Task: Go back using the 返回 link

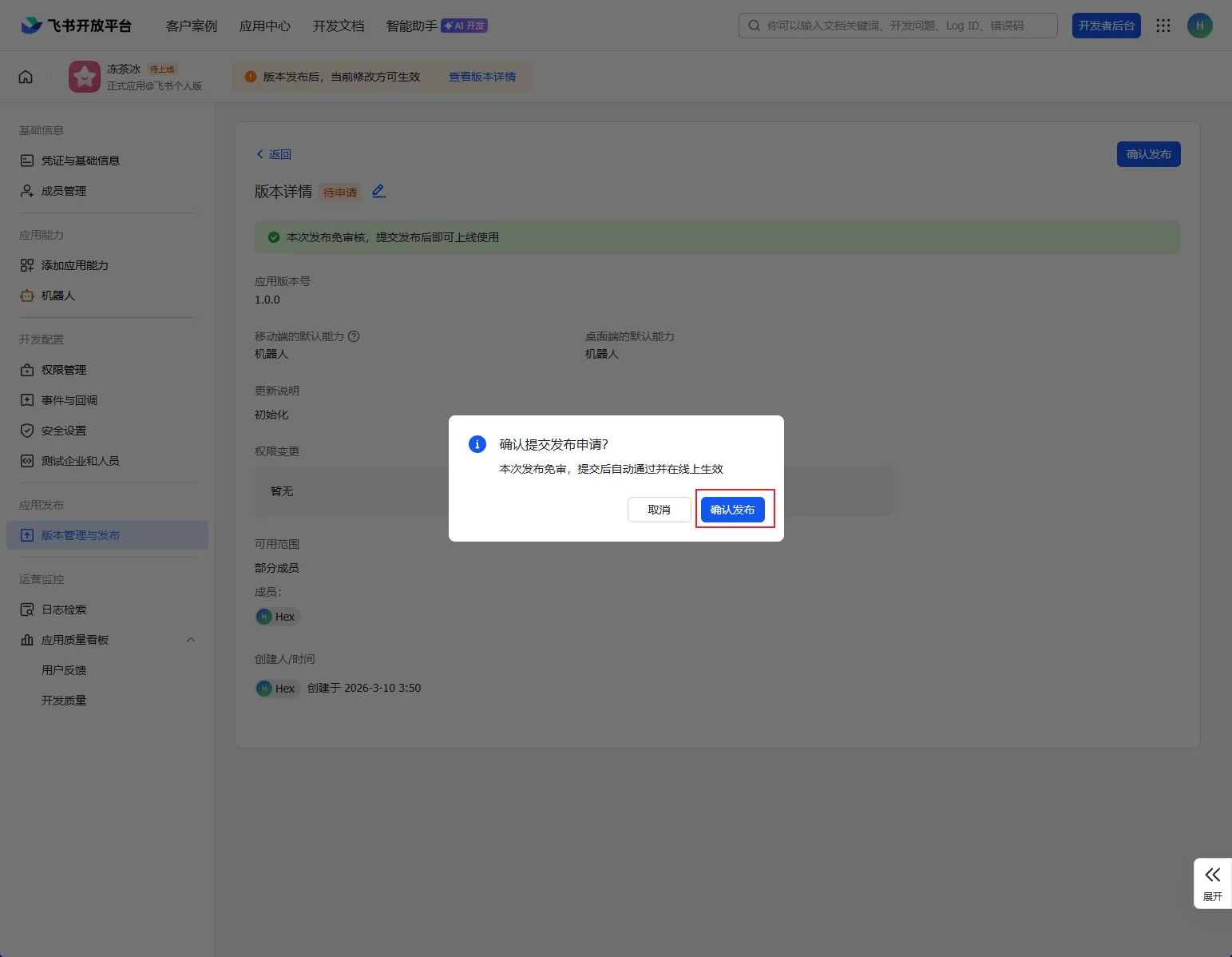Action: (274, 154)
